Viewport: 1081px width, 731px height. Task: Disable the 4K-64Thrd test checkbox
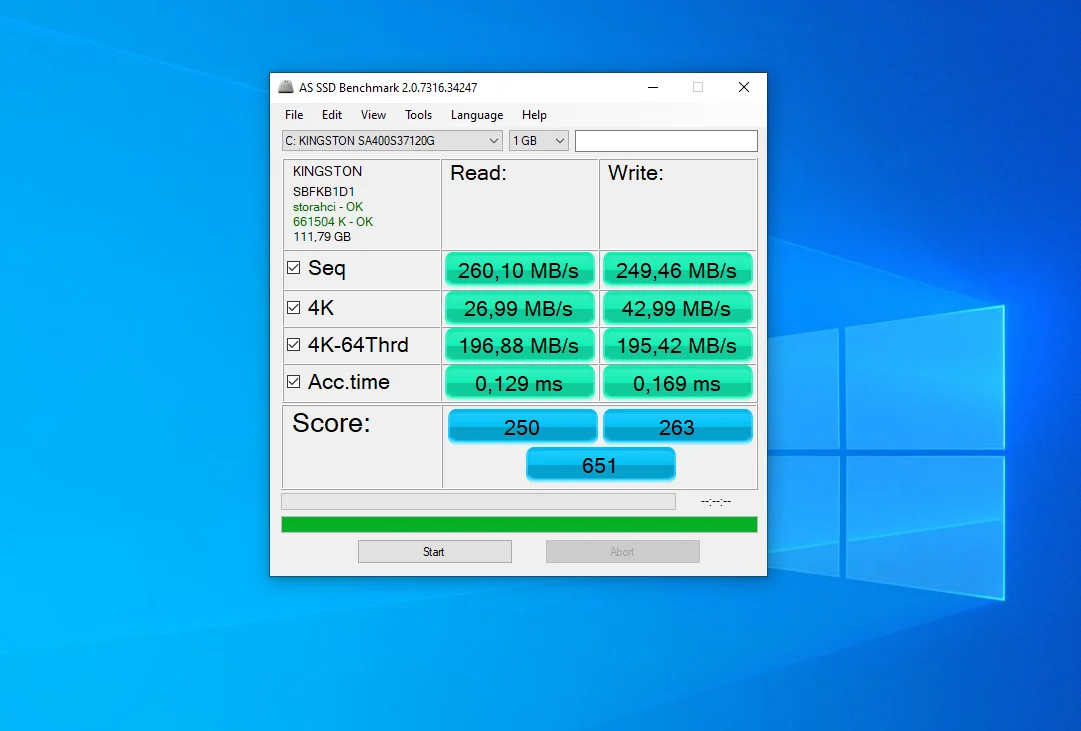(x=294, y=345)
